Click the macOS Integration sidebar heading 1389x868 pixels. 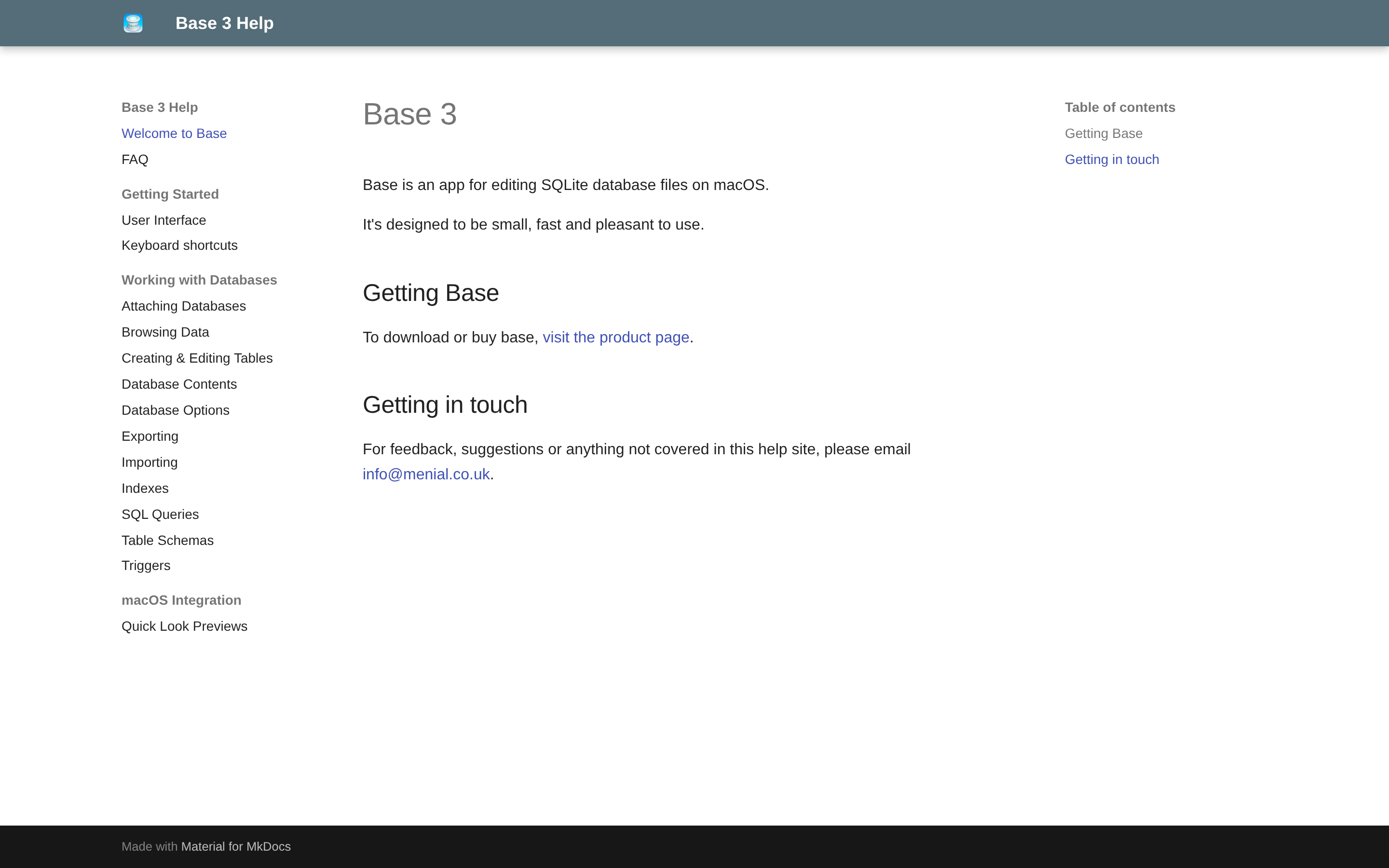coord(181,600)
